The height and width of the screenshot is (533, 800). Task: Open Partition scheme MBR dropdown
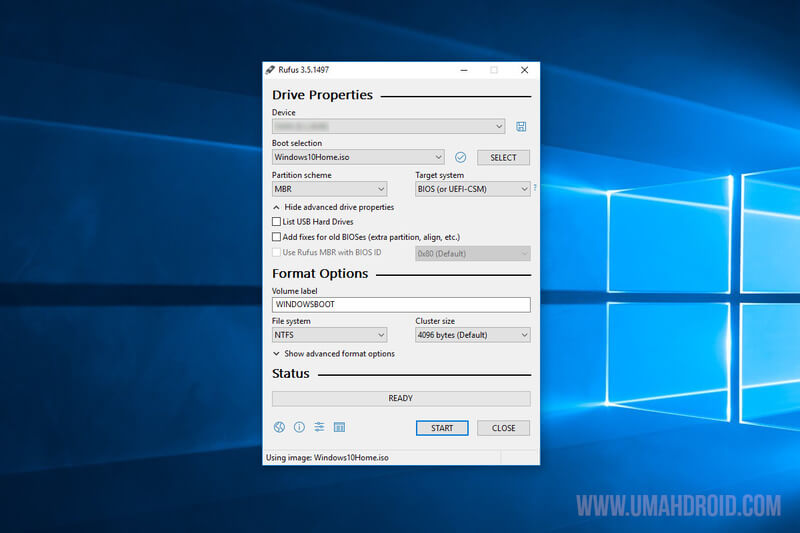[x=329, y=189]
